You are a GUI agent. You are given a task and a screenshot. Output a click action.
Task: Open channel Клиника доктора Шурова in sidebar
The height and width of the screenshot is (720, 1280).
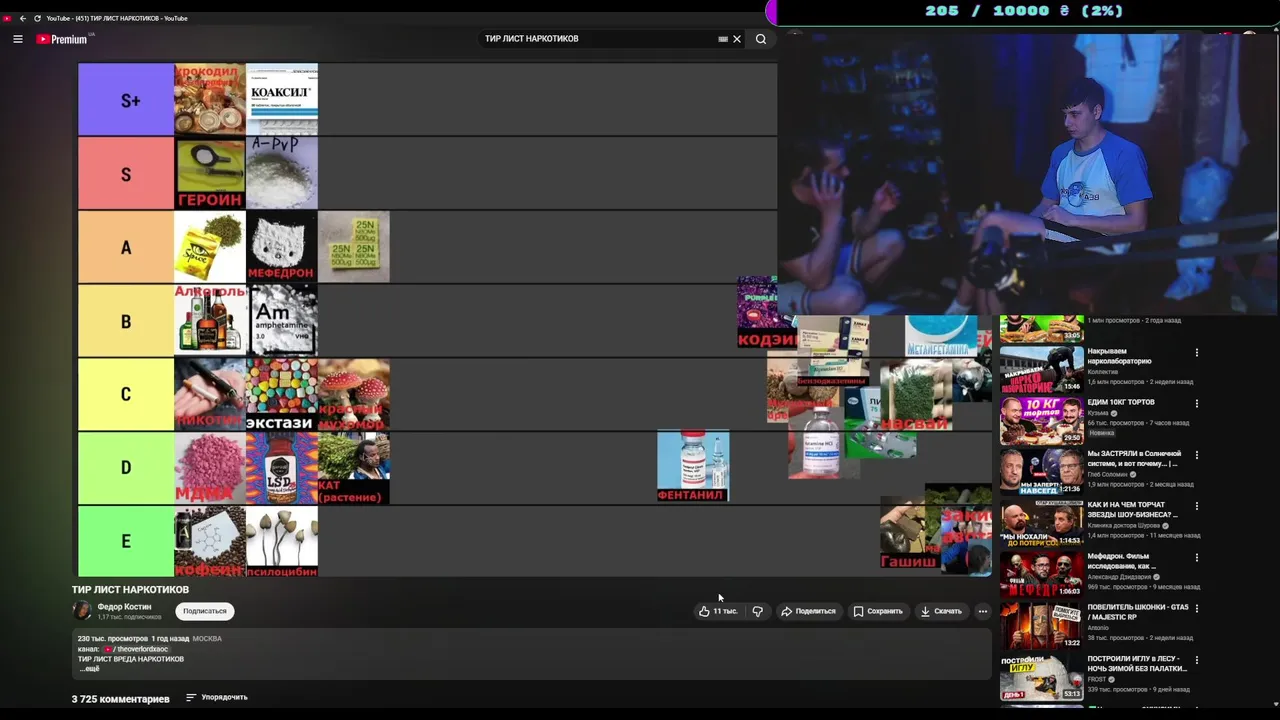tap(1125, 526)
